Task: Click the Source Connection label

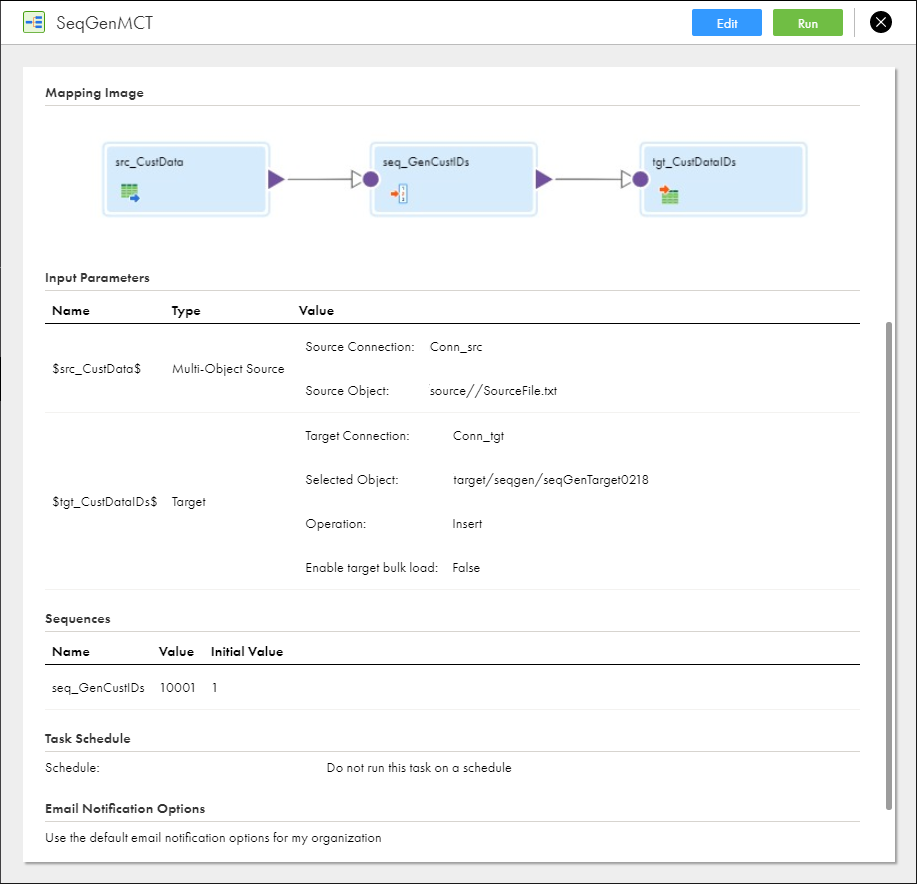Action: (360, 347)
